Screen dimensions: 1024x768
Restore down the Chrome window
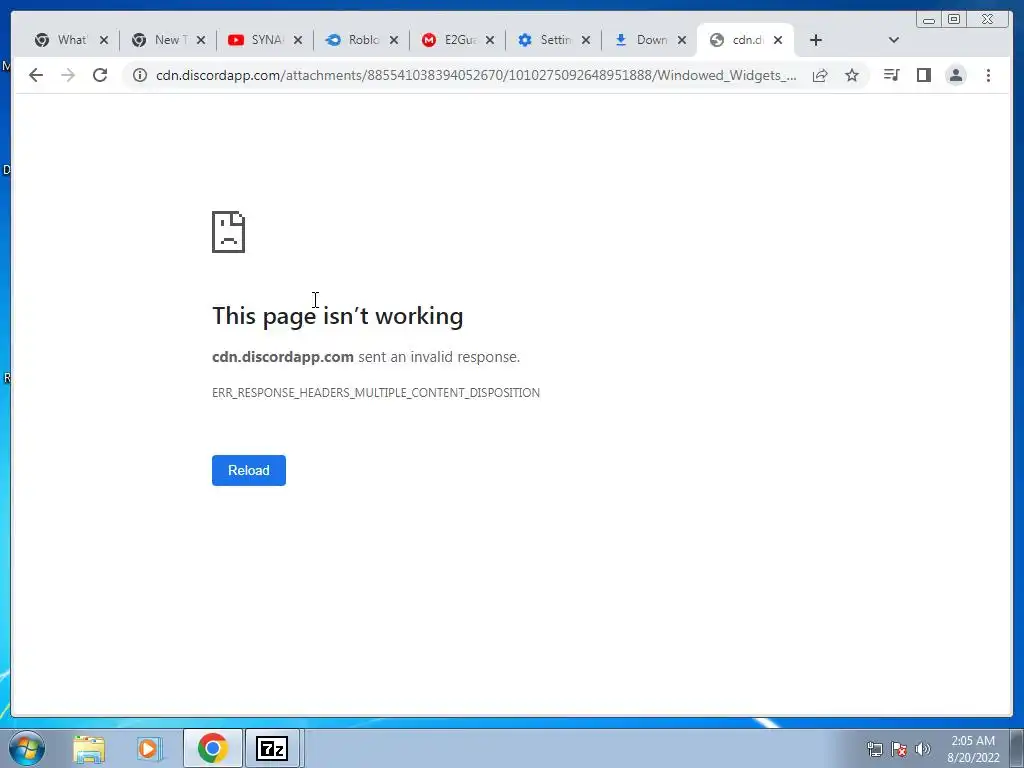pyautogui.click(x=954, y=20)
